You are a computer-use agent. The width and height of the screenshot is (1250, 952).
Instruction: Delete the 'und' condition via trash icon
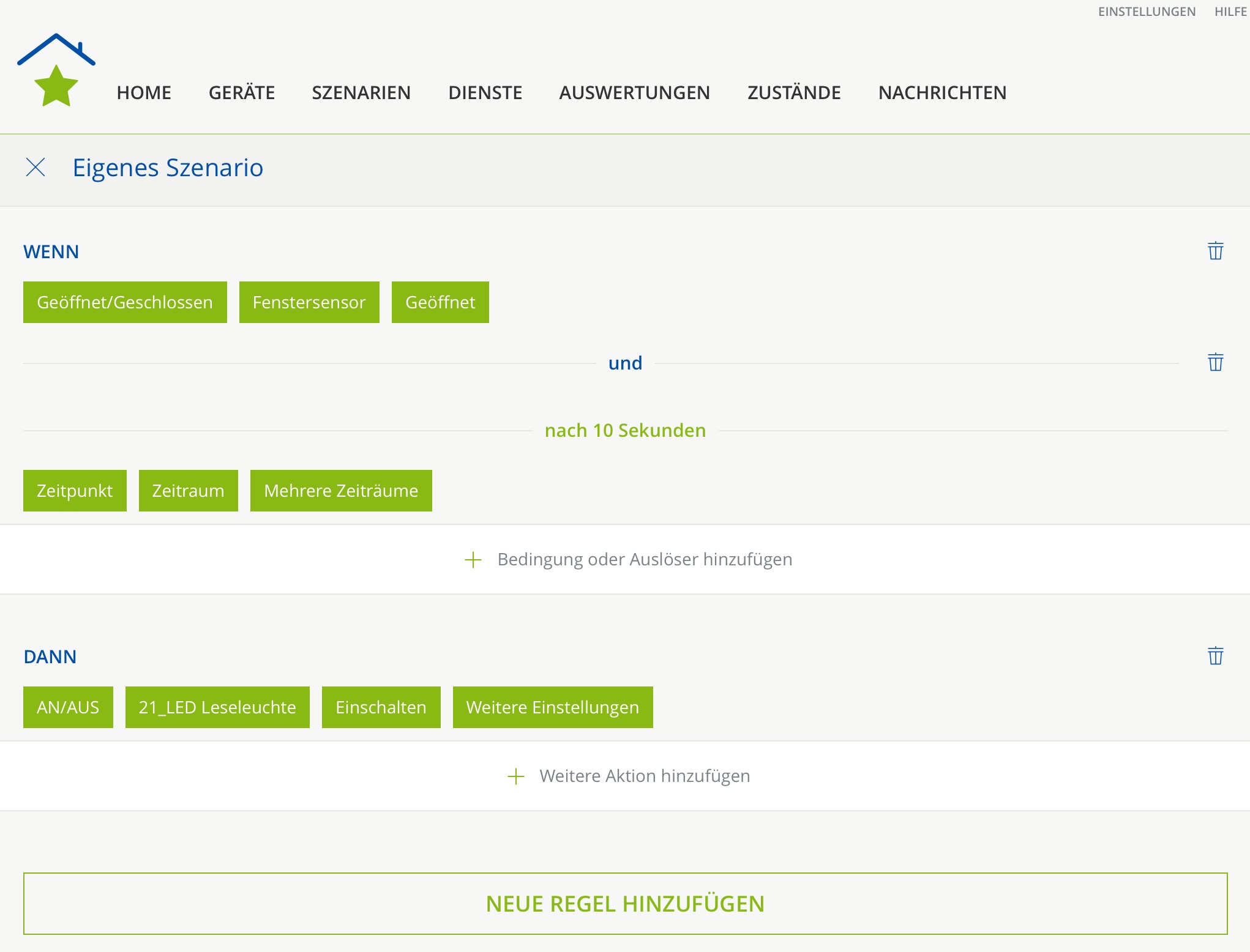click(1215, 362)
